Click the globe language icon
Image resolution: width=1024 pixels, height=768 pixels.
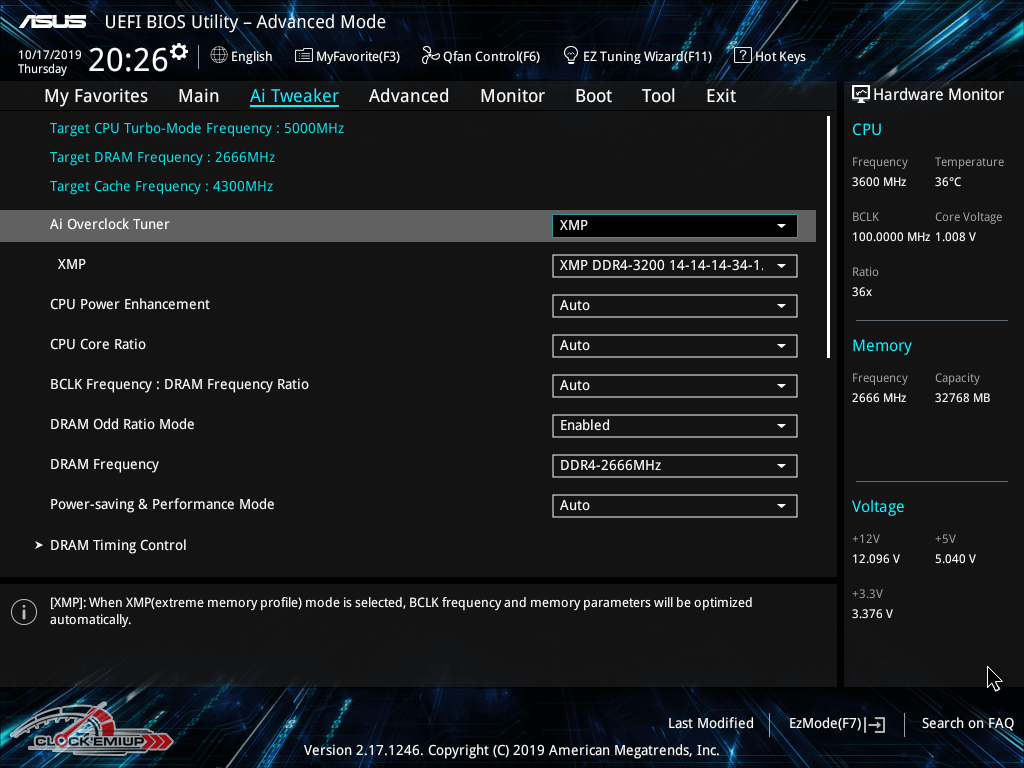(219, 56)
